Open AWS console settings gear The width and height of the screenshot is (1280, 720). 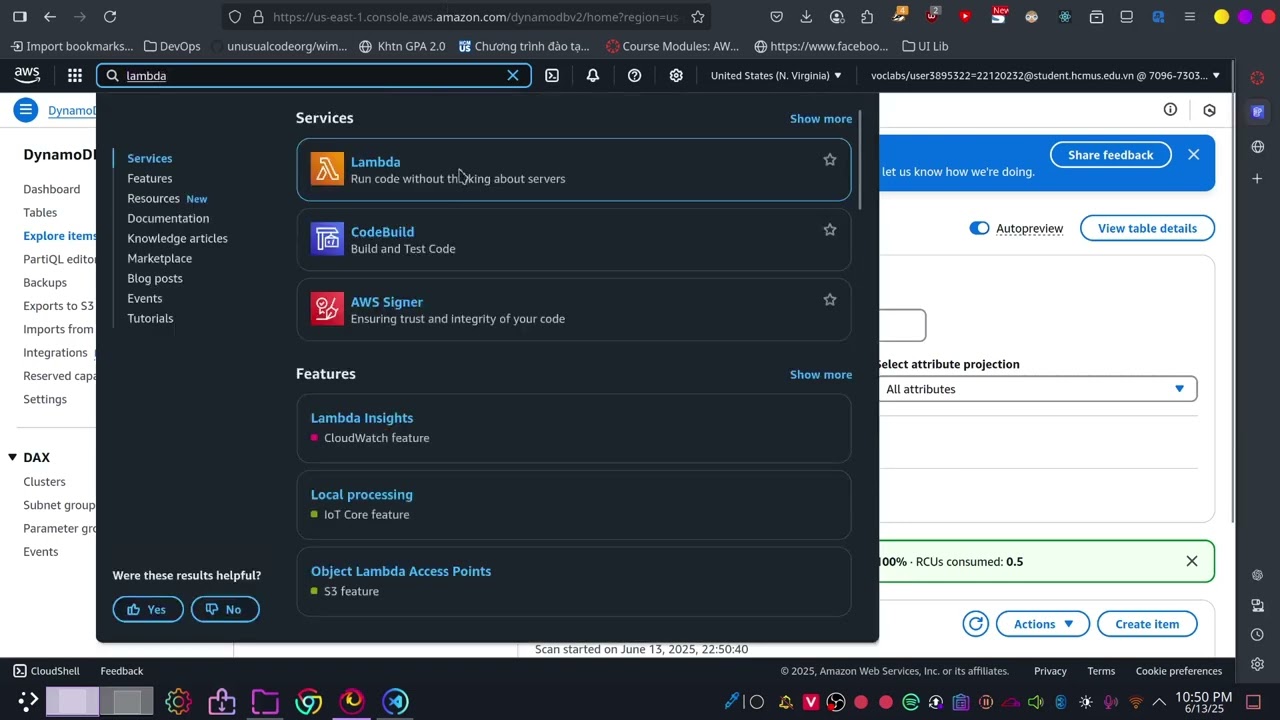(676, 75)
